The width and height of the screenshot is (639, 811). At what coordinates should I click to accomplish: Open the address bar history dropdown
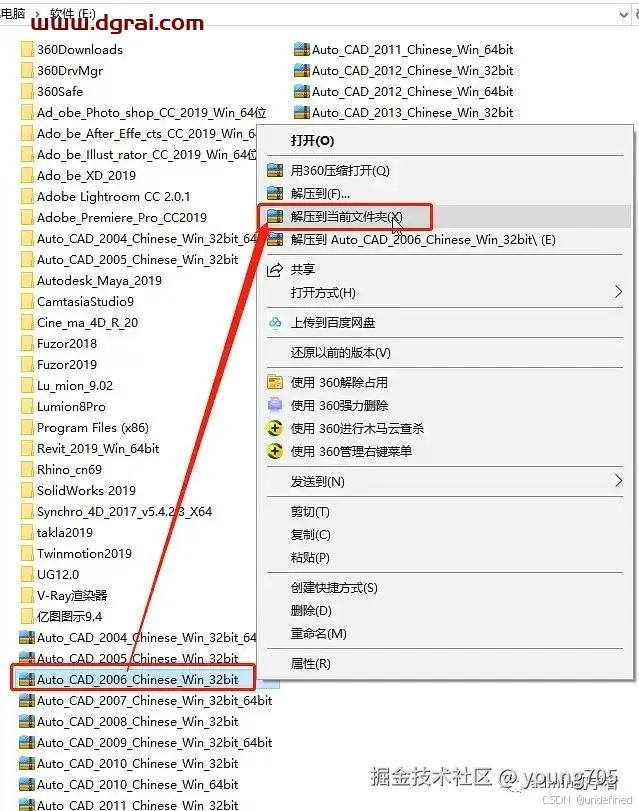pyautogui.click(x=624, y=16)
